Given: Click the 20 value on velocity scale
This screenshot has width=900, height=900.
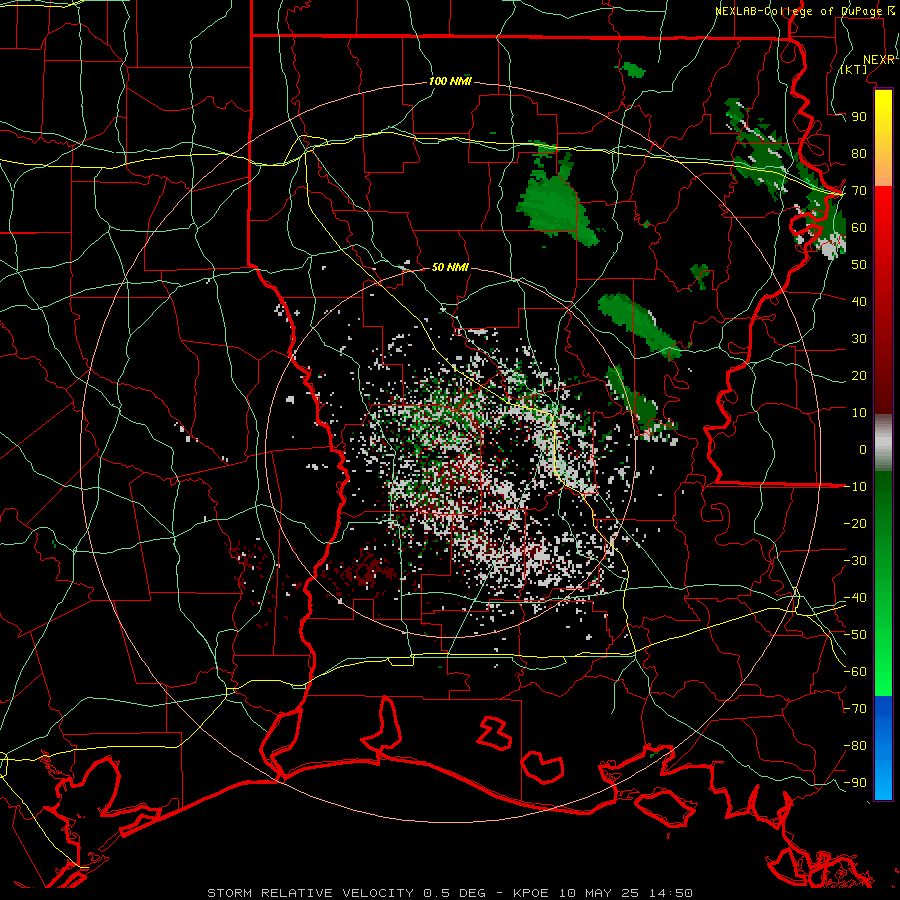Looking at the screenshot, I should click(859, 375).
